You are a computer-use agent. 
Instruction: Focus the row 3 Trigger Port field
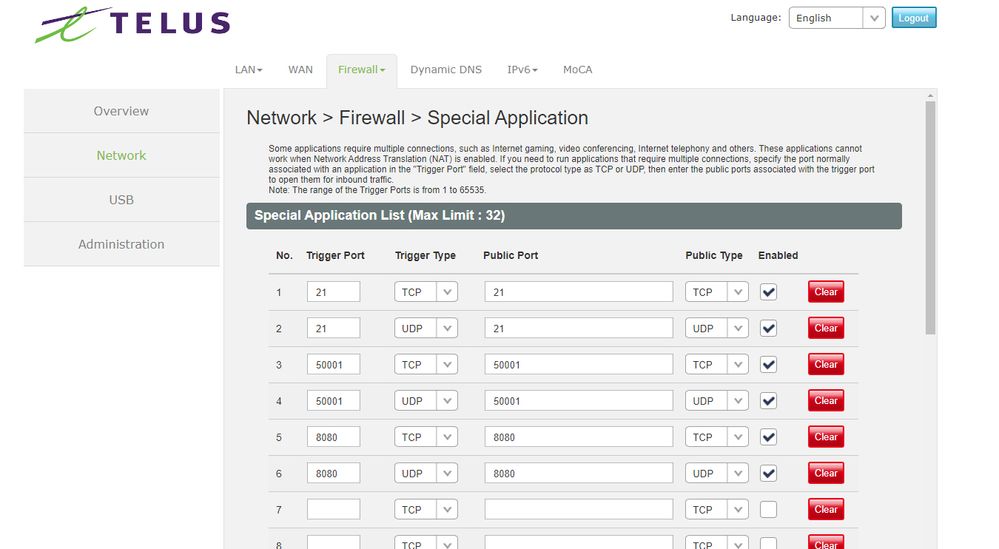click(x=333, y=365)
